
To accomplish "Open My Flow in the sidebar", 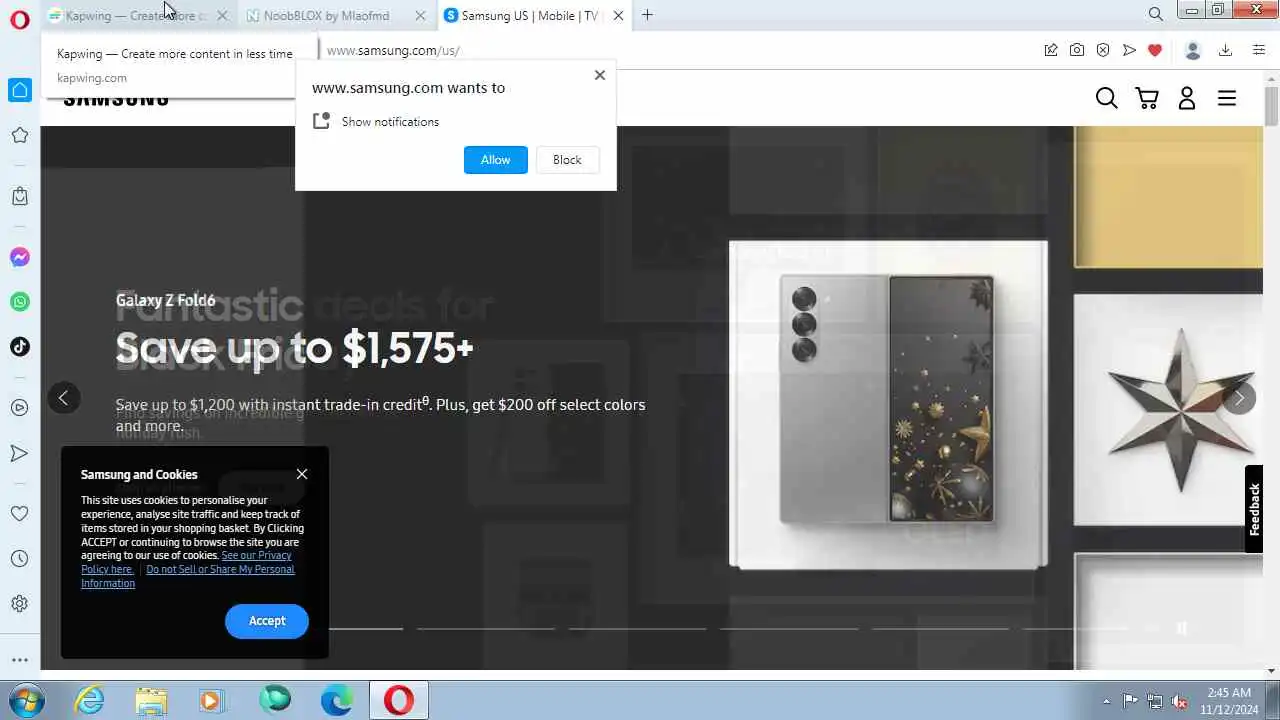I will point(20,453).
